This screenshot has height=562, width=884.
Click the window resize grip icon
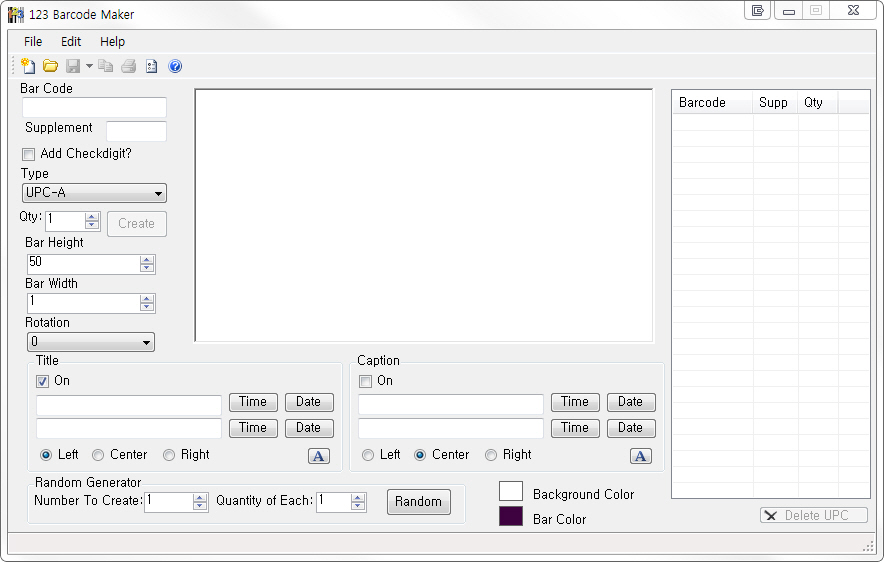coord(868,546)
